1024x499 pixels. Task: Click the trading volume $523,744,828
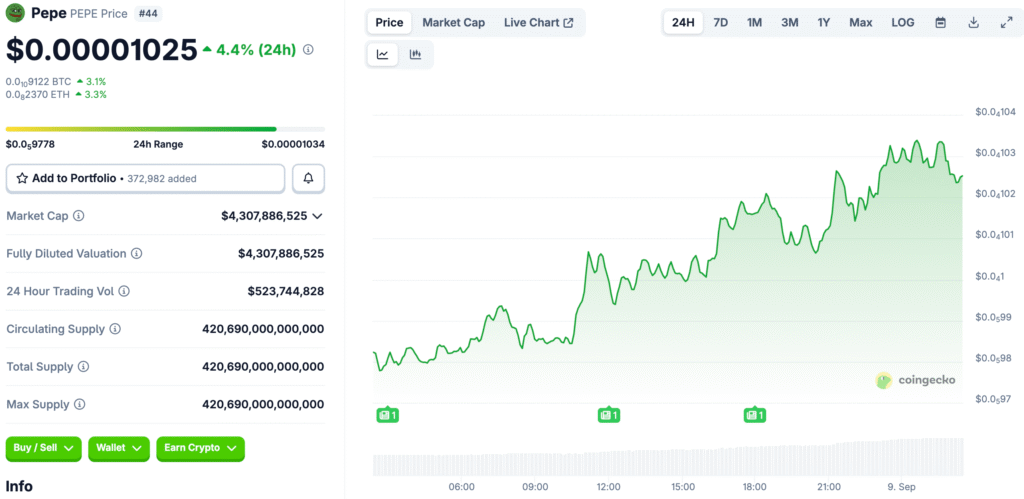(285, 291)
